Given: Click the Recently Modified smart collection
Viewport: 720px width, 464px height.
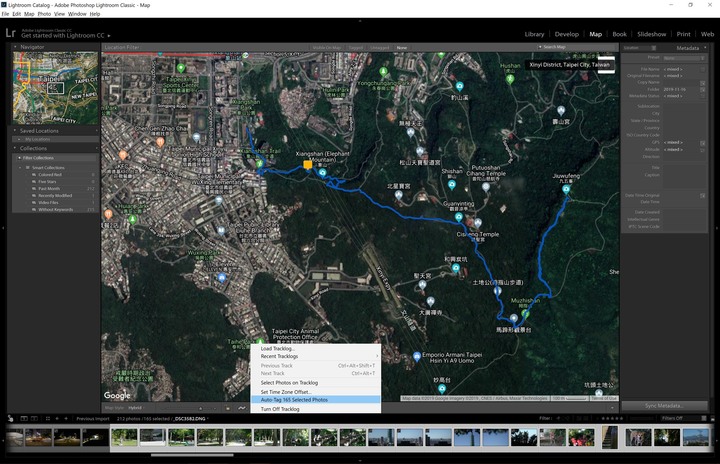Looking at the screenshot, I should point(55,195).
